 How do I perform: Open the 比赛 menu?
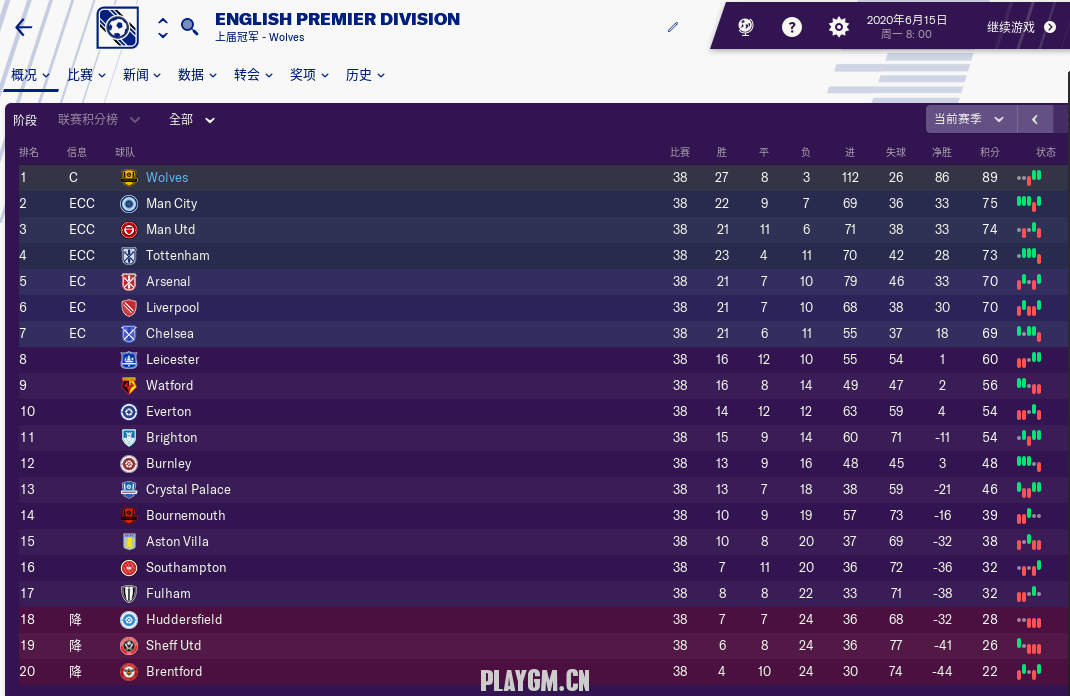86,75
